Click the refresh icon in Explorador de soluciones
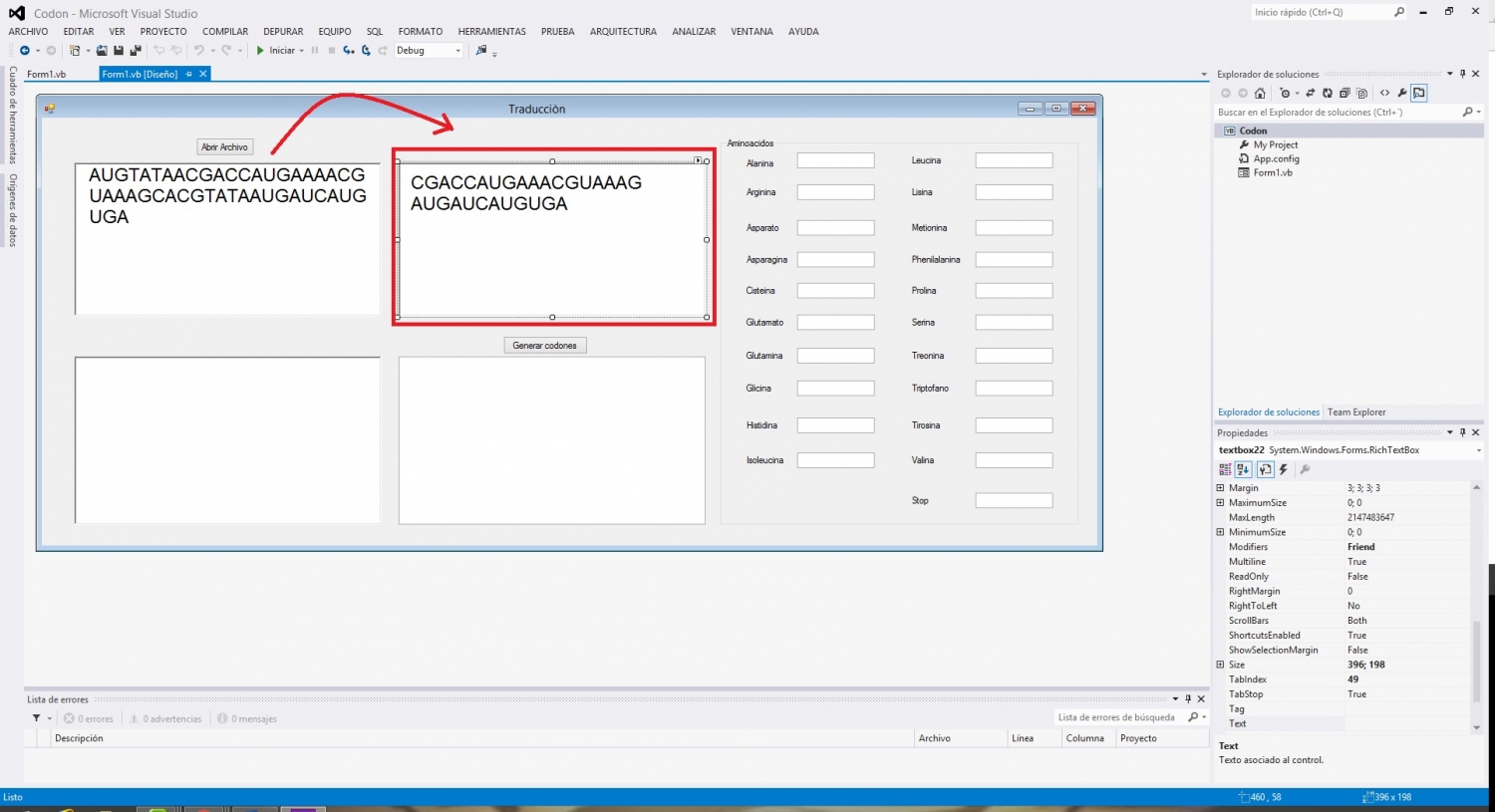The width and height of the screenshot is (1495, 812). tap(1328, 94)
